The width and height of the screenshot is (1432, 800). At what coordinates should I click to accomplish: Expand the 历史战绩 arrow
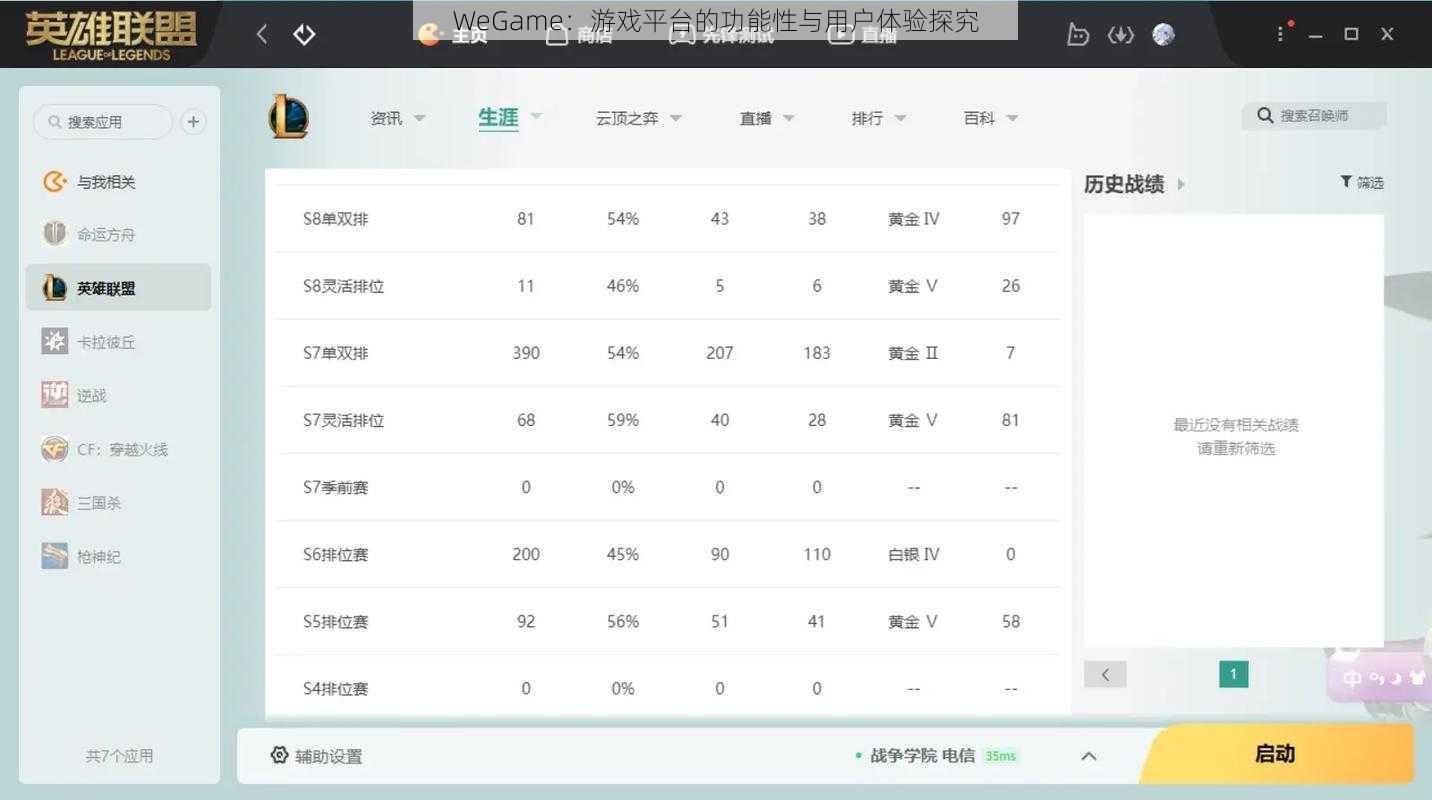[x=1181, y=184]
